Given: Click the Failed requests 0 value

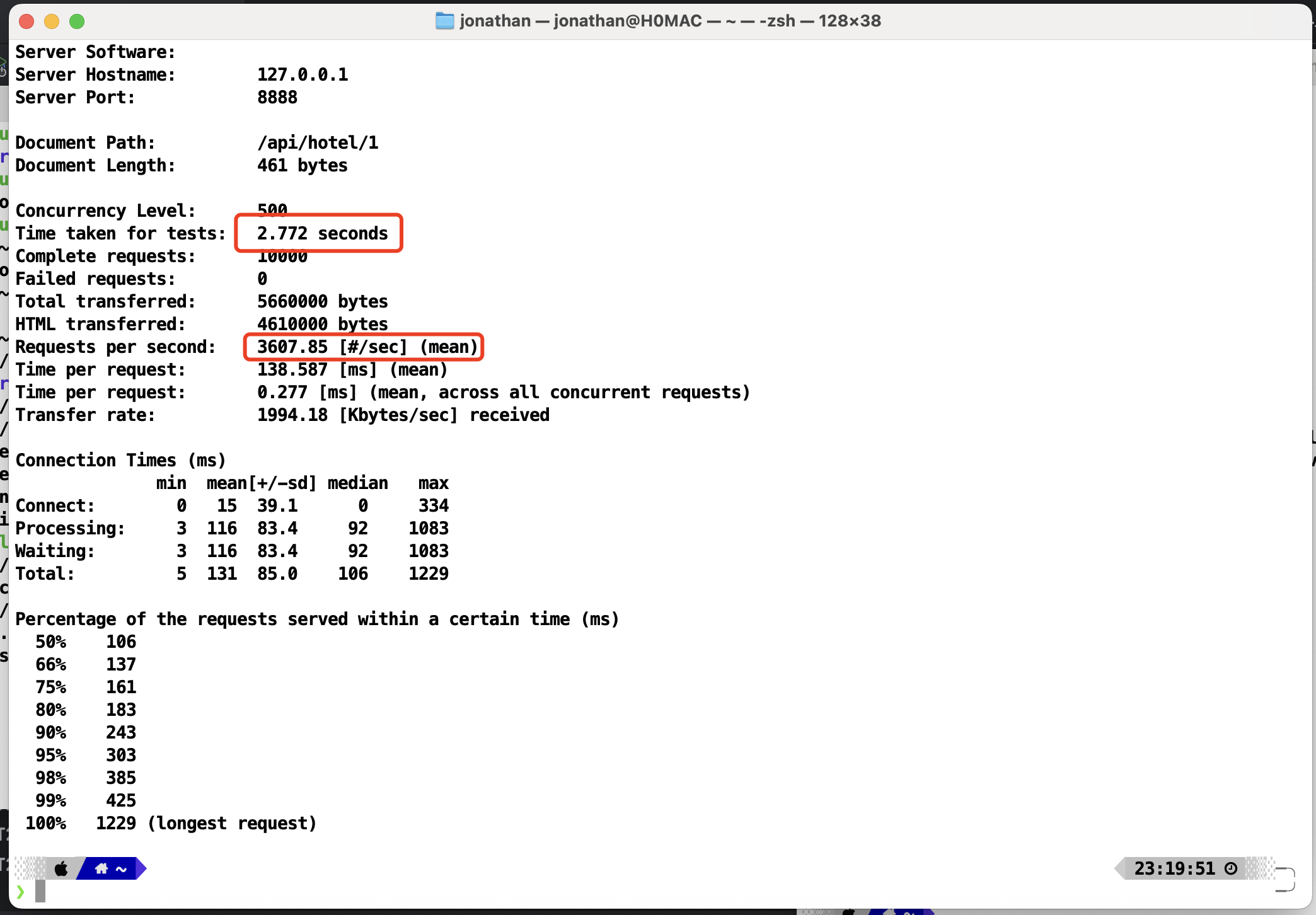Looking at the screenshot, I should [262, 279].
